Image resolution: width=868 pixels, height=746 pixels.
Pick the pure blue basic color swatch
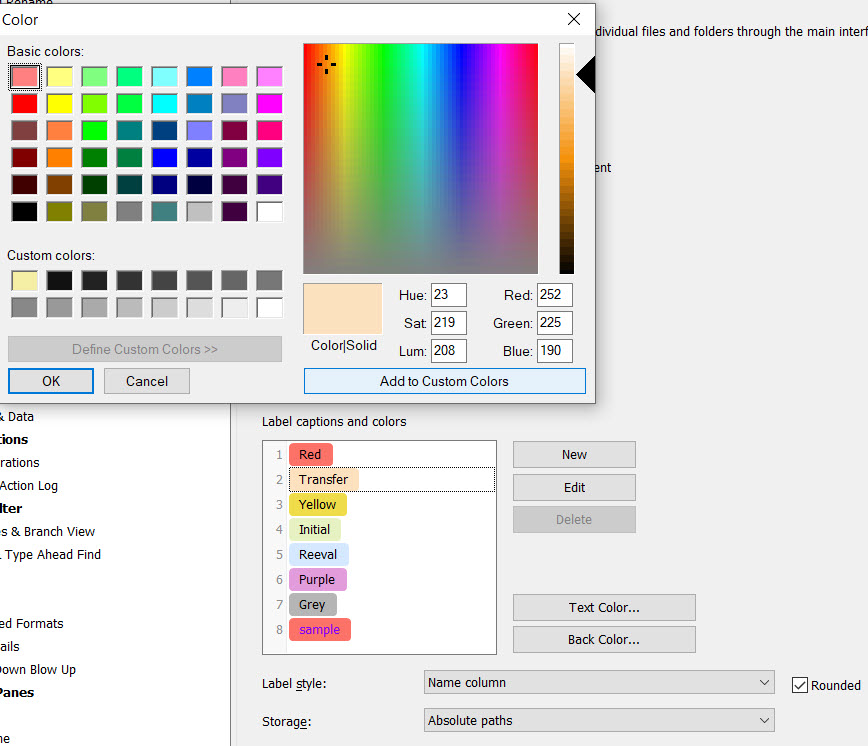pyautogui.click(x=165, y=158)
